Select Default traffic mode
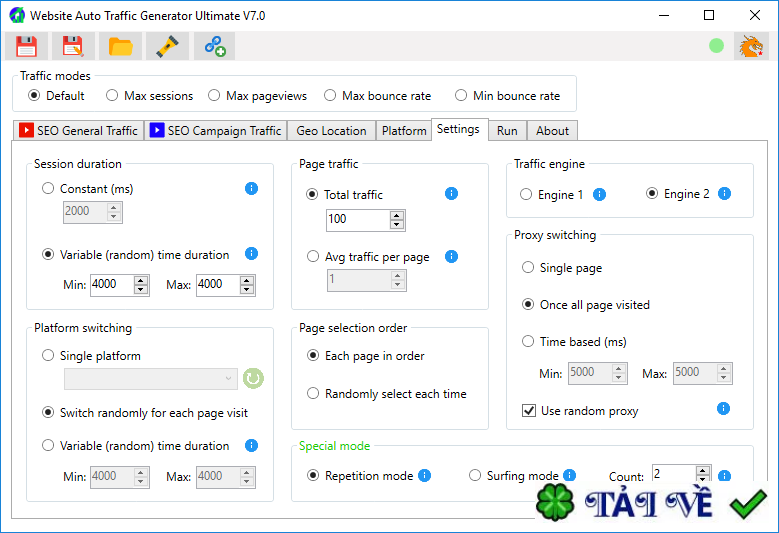The width and height of the screenshot is (779, 533). [56, 95]
